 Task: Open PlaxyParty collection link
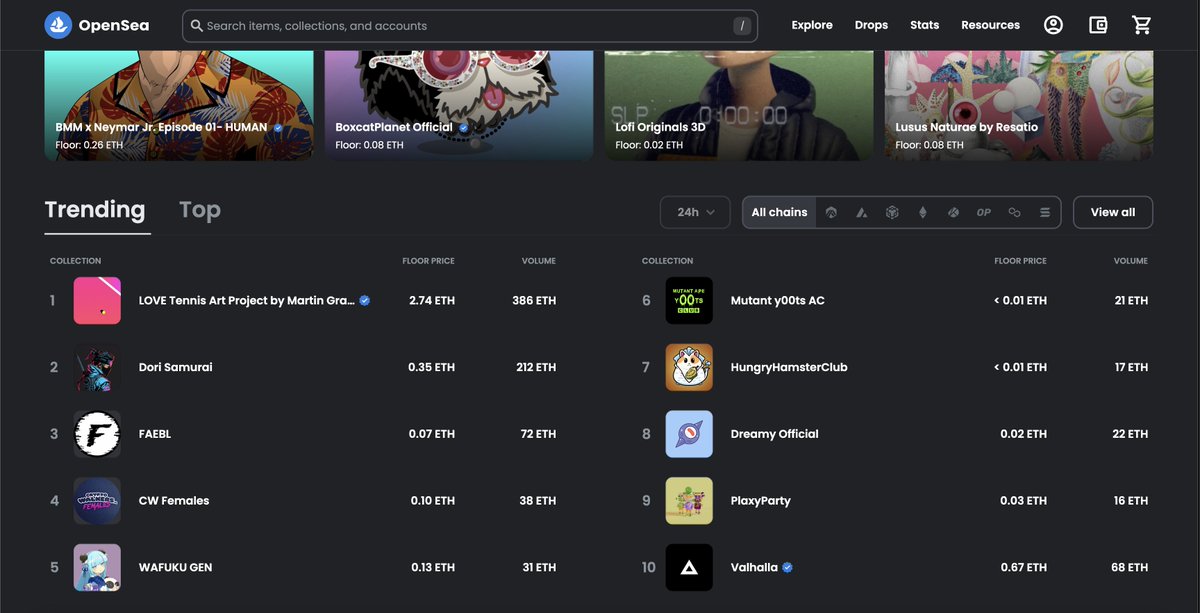point(761,501)
